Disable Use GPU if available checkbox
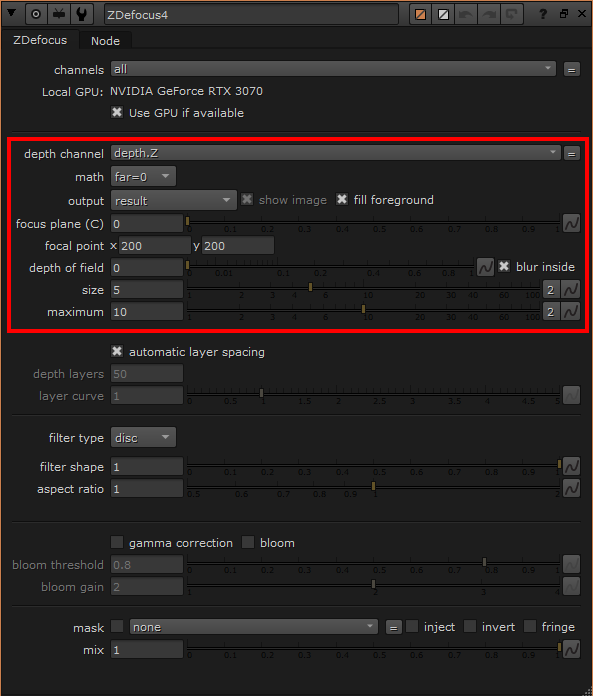The height and width of the screenshot is (696, 593). 117,112
